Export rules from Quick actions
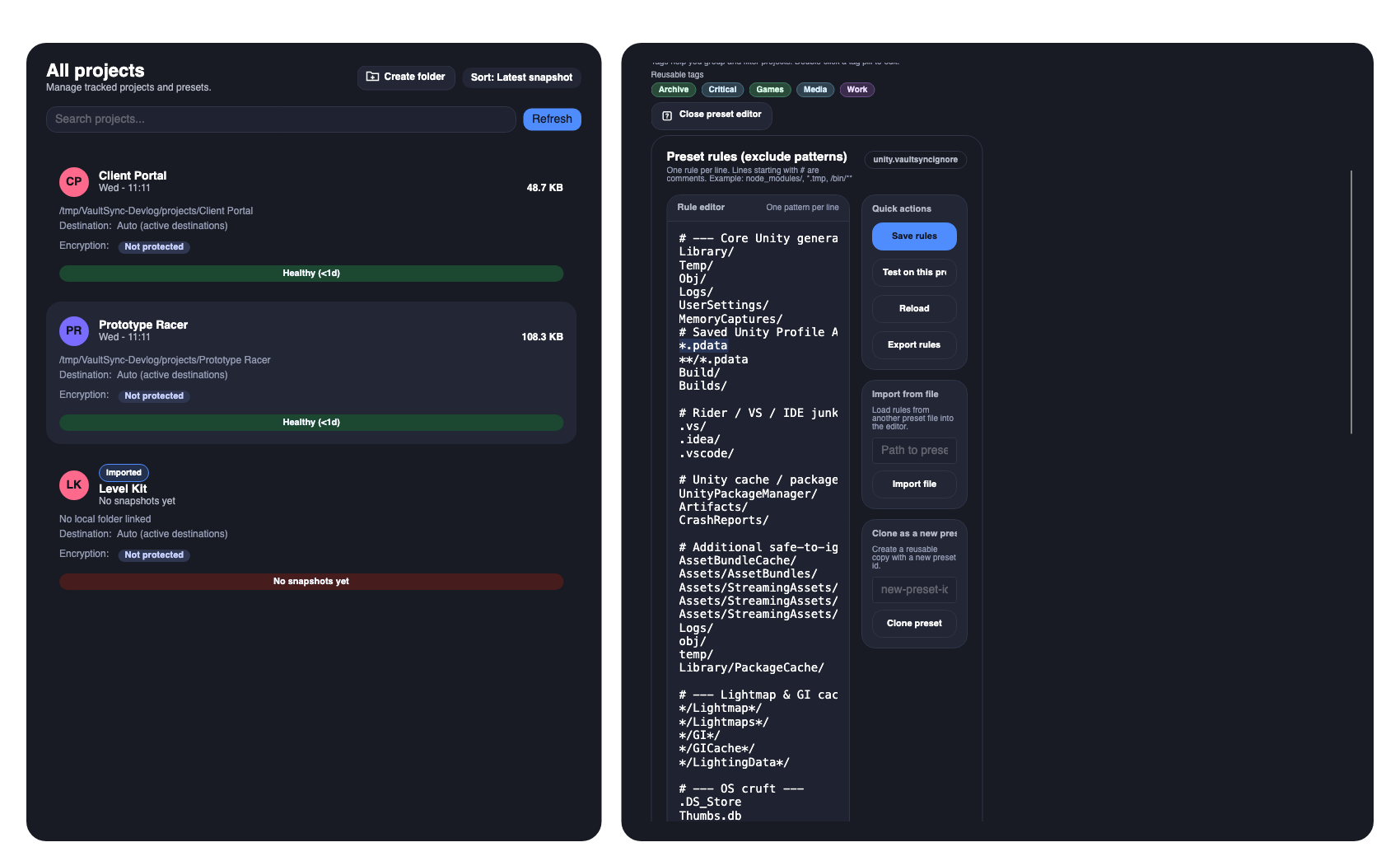The width and height of the screenshot is (1400, 861). pyautogui.click(x=914, y=345)
